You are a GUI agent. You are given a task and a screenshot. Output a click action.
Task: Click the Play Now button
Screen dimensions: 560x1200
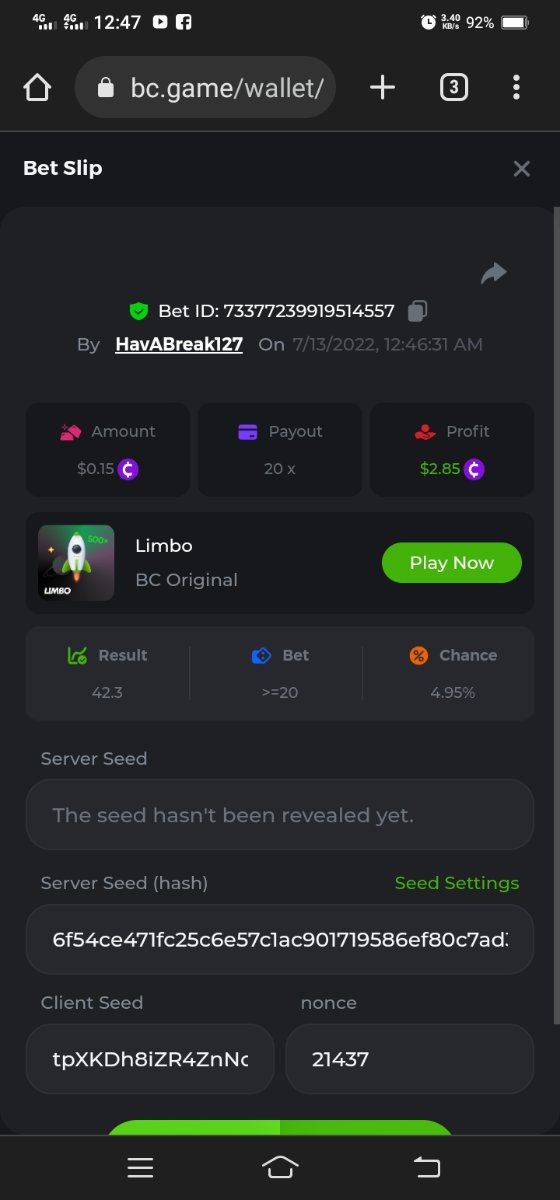[452, 563]
